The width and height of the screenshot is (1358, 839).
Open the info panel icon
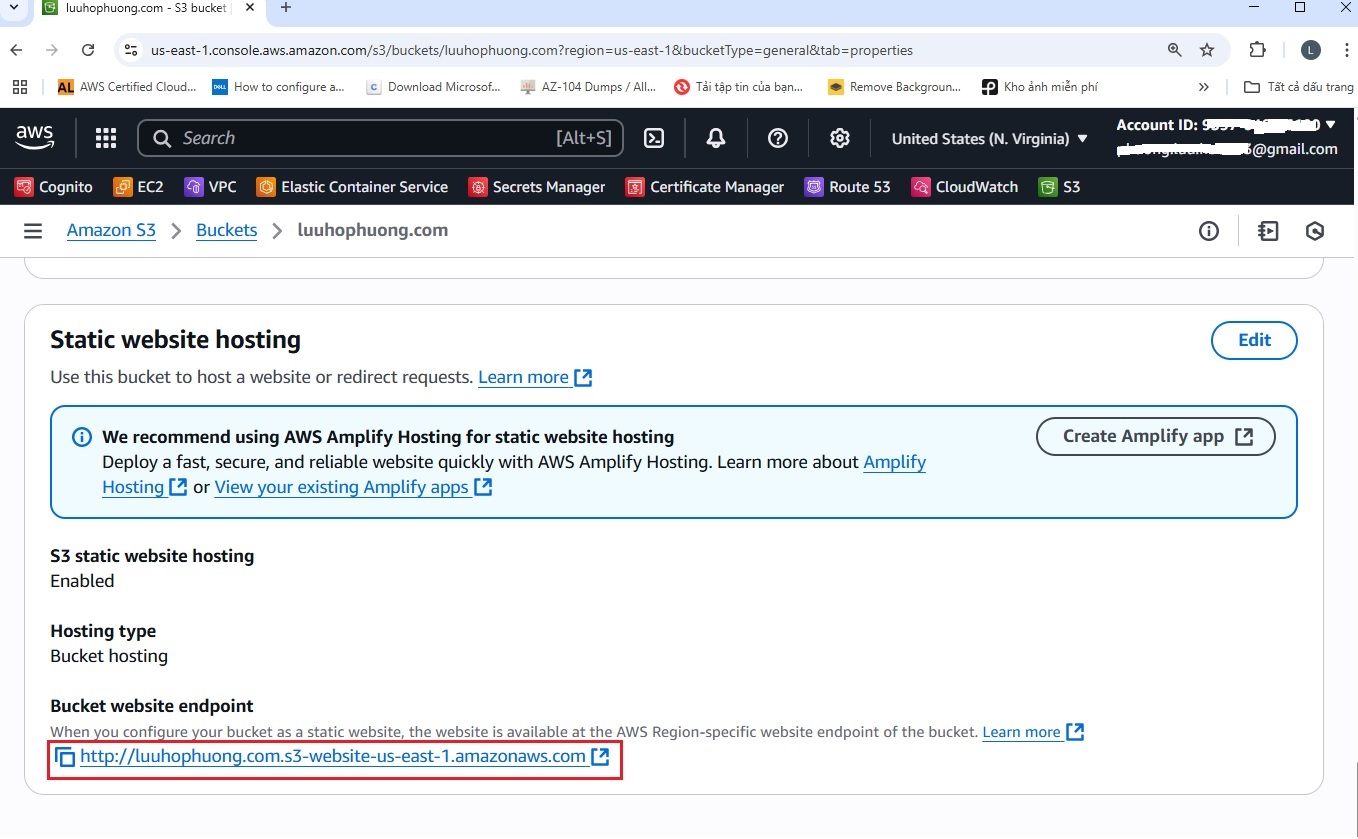pos(1209,231)
